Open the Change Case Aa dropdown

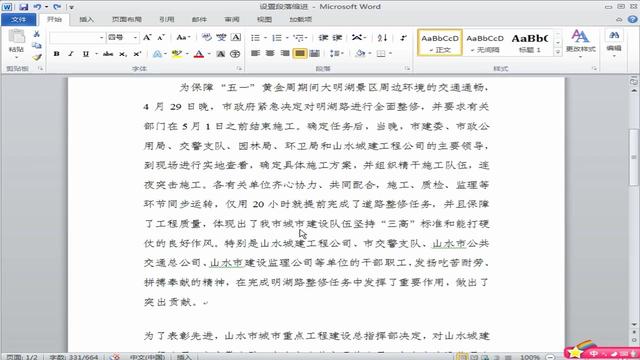(183, 38)
